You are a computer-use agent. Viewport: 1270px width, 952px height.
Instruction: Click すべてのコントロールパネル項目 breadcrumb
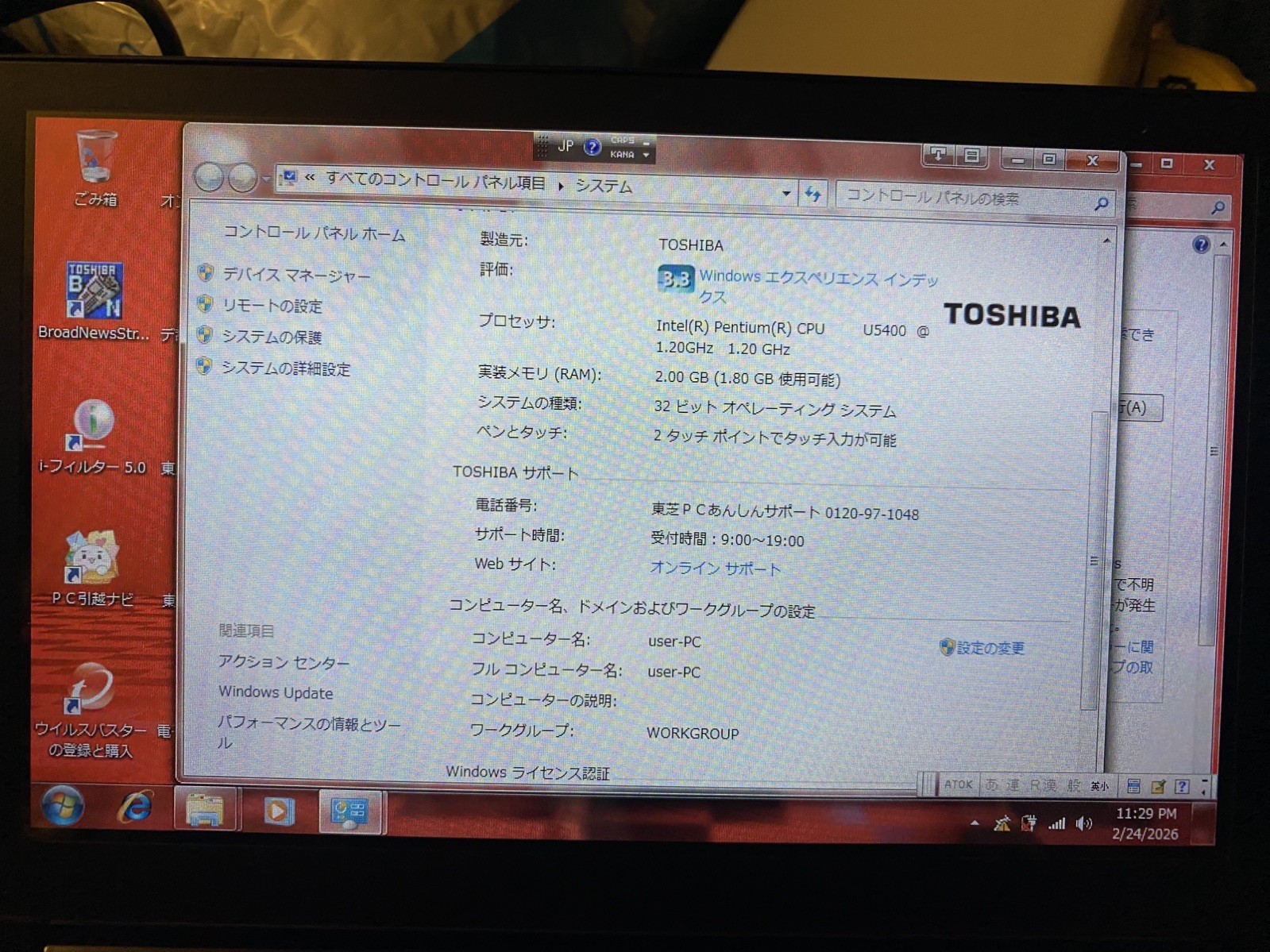[x=436, y=182]
